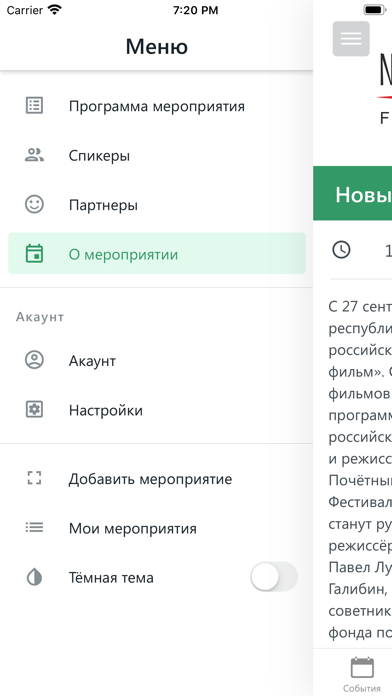Click the speakers people icon
This screenshot has width=392, height=696.
click(x=34, y=155)
